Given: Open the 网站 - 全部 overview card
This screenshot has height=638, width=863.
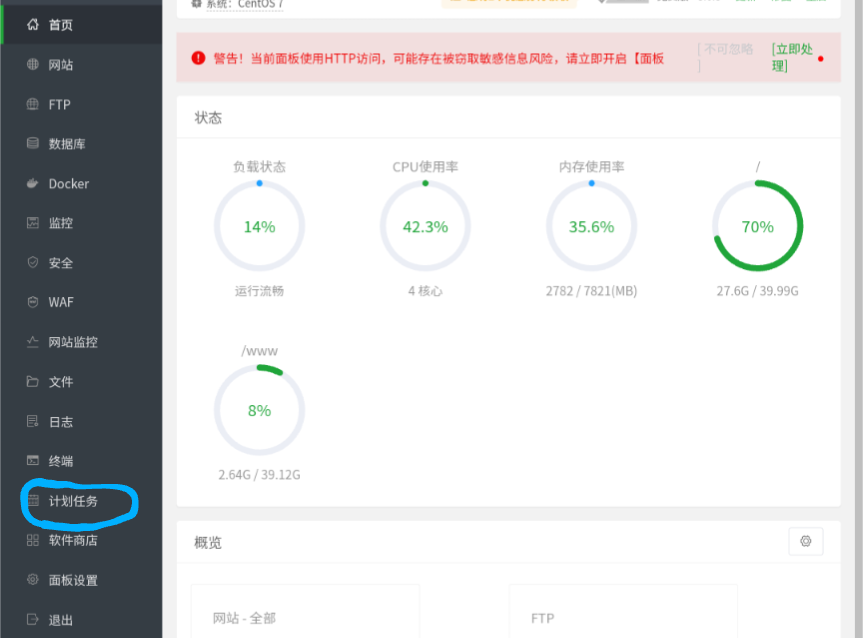Looking at the screenshot, I should click(x=304, y=612).
